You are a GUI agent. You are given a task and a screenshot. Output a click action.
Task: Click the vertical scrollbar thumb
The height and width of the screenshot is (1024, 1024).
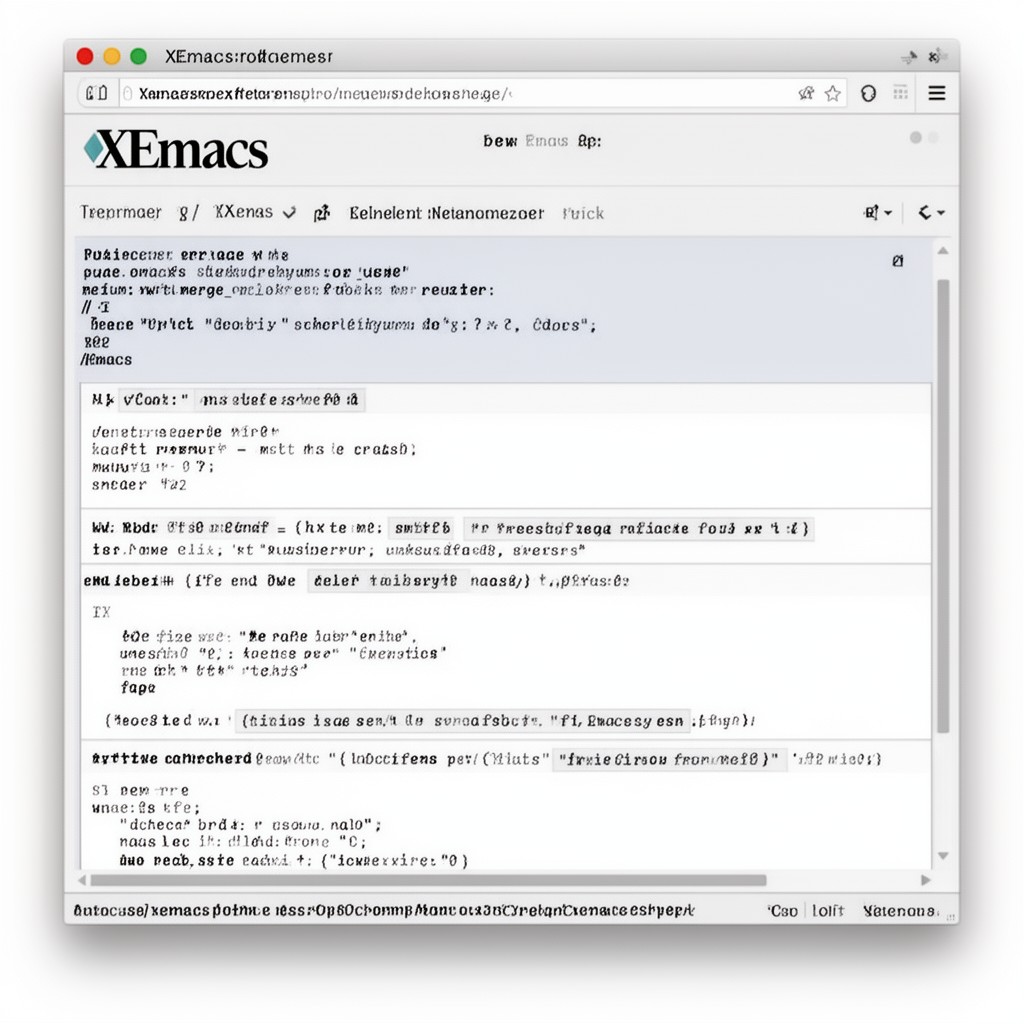tap(943, 506)
